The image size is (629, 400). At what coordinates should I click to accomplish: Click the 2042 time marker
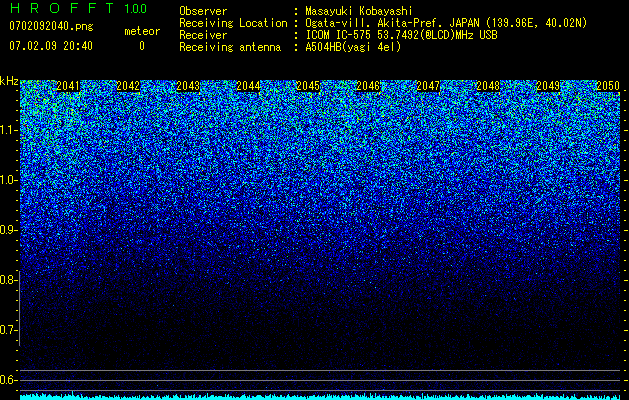128,86
